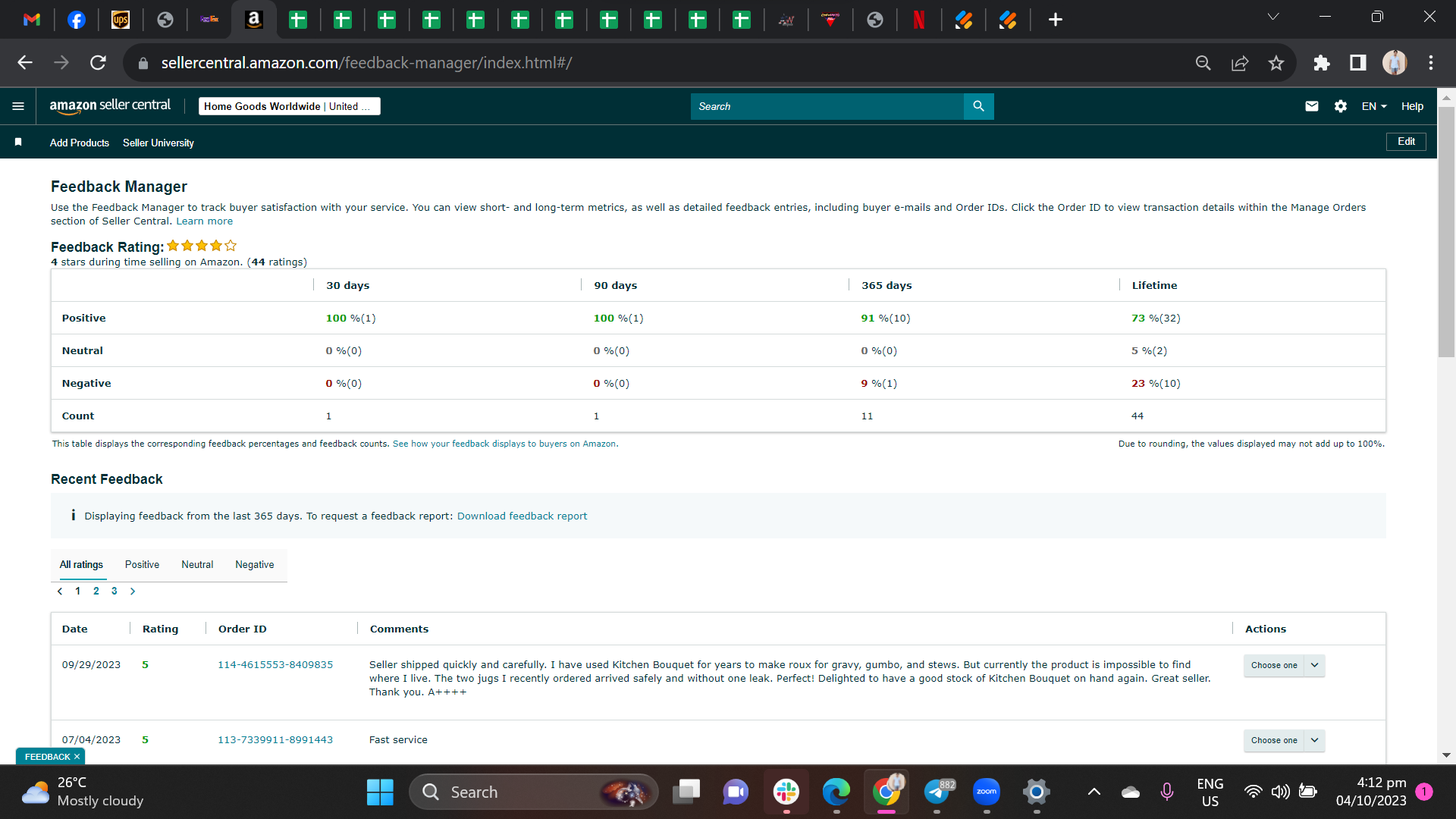Screen dimensions: 1456x819
Task: Open Chrome three-dot menu
Action: point(1431,63)
